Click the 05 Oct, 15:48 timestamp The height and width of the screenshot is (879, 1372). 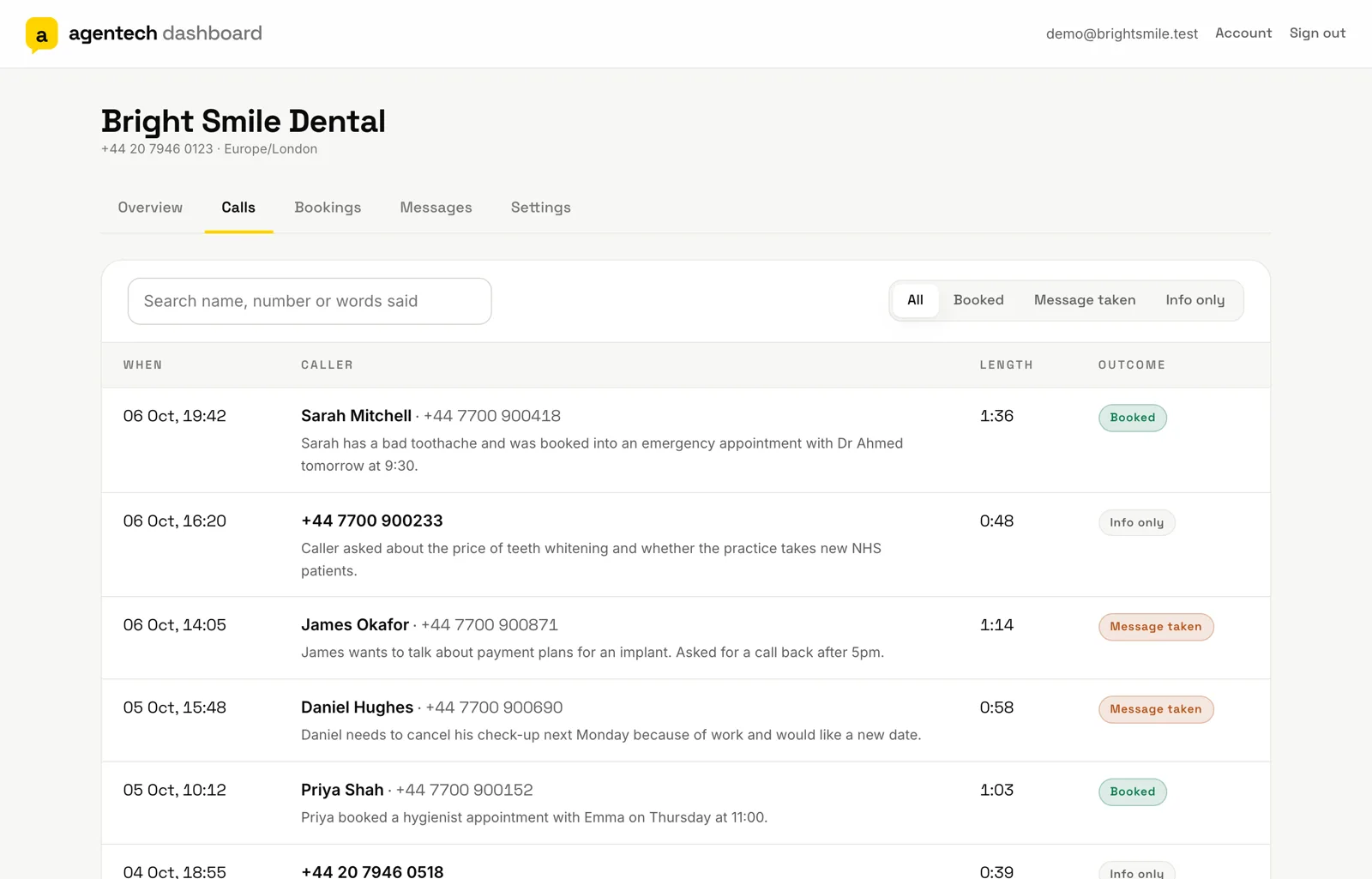click(175, 707)
